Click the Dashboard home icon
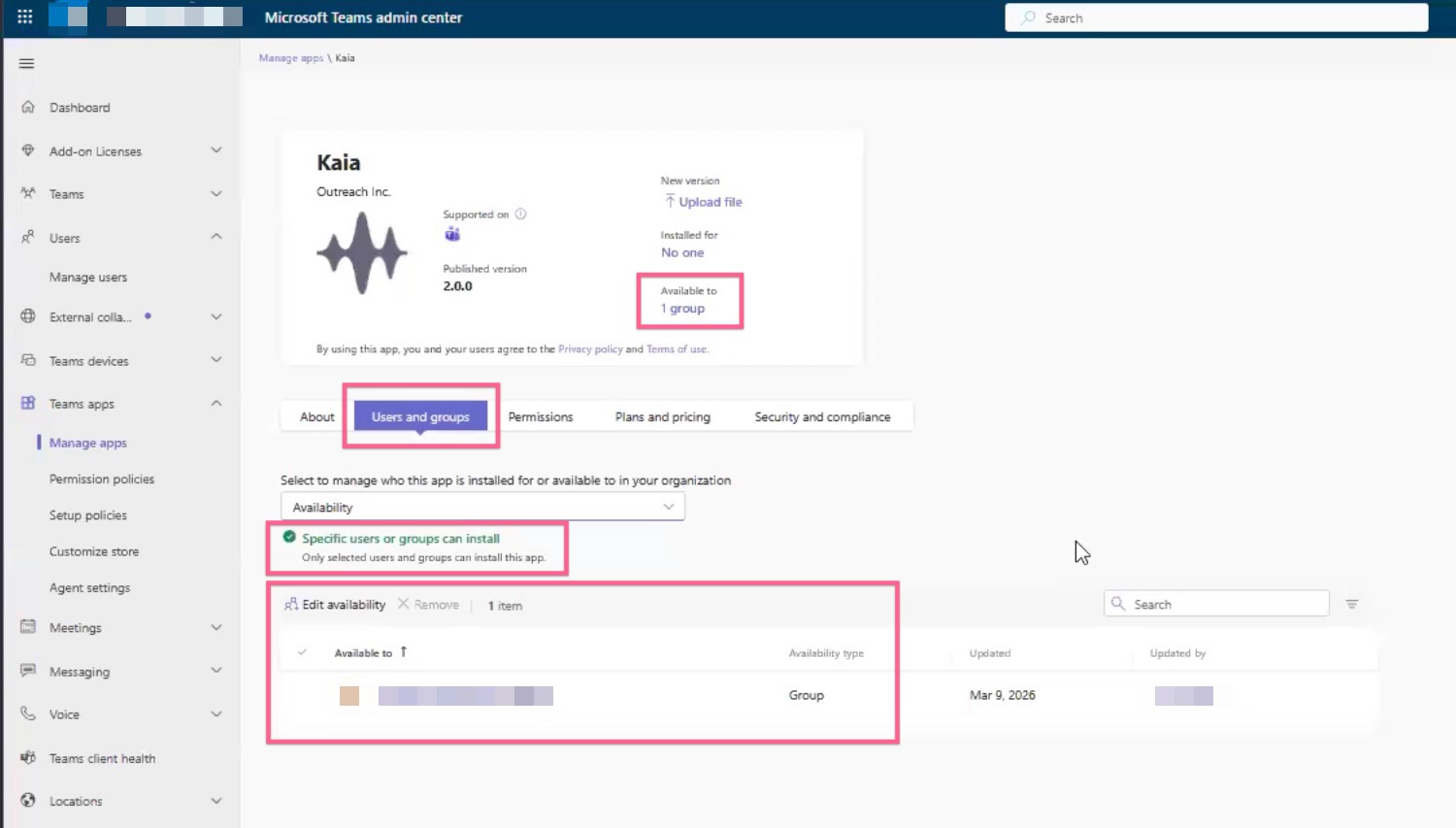Viewport: 1456px width, 828px height. pos(28,107)
